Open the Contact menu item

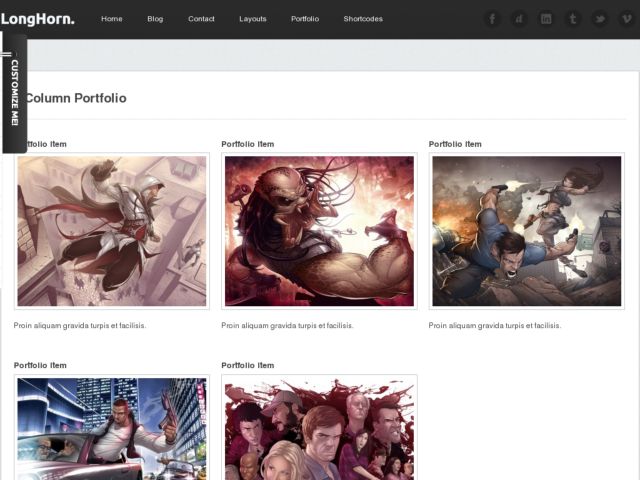pos(201,19)
